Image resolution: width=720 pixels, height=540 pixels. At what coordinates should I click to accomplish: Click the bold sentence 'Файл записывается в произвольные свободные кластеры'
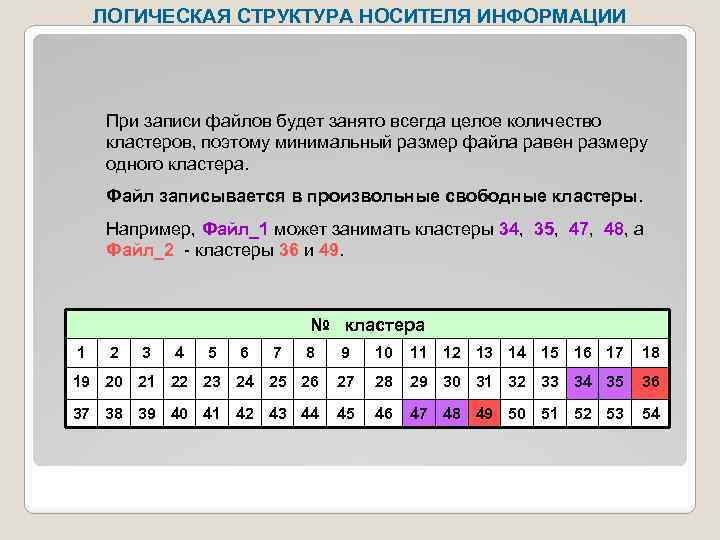coord(374,197)
